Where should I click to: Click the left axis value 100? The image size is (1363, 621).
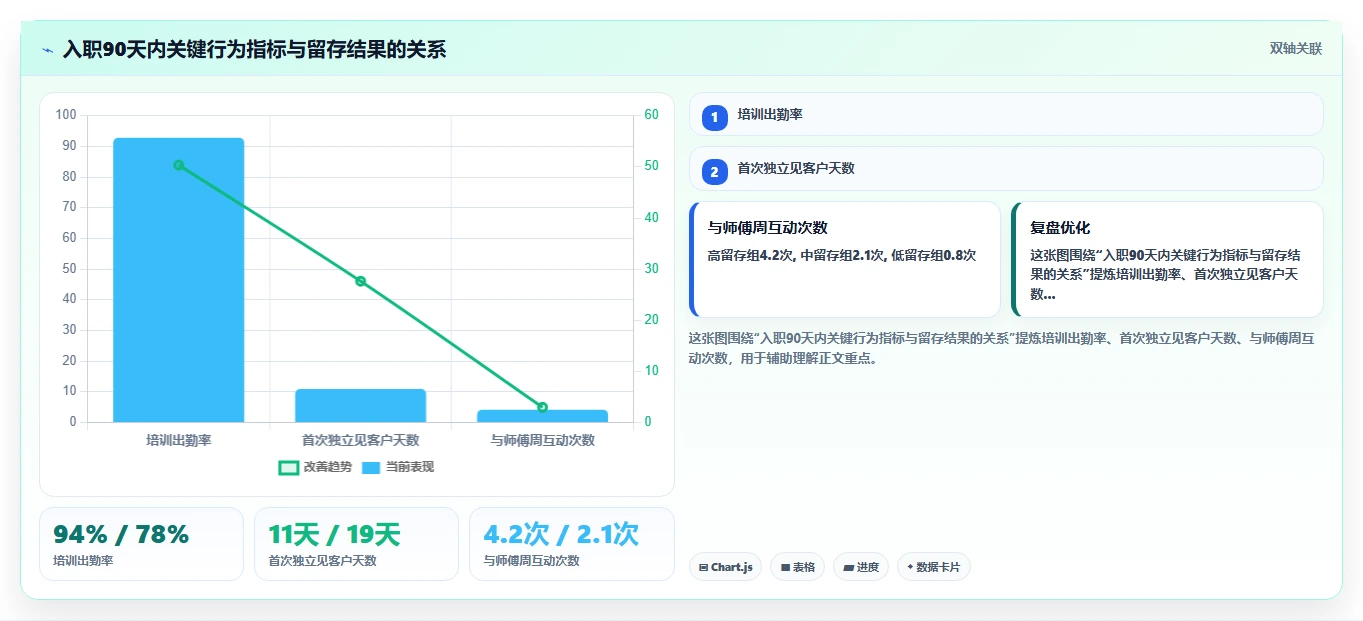pos(66,115)
